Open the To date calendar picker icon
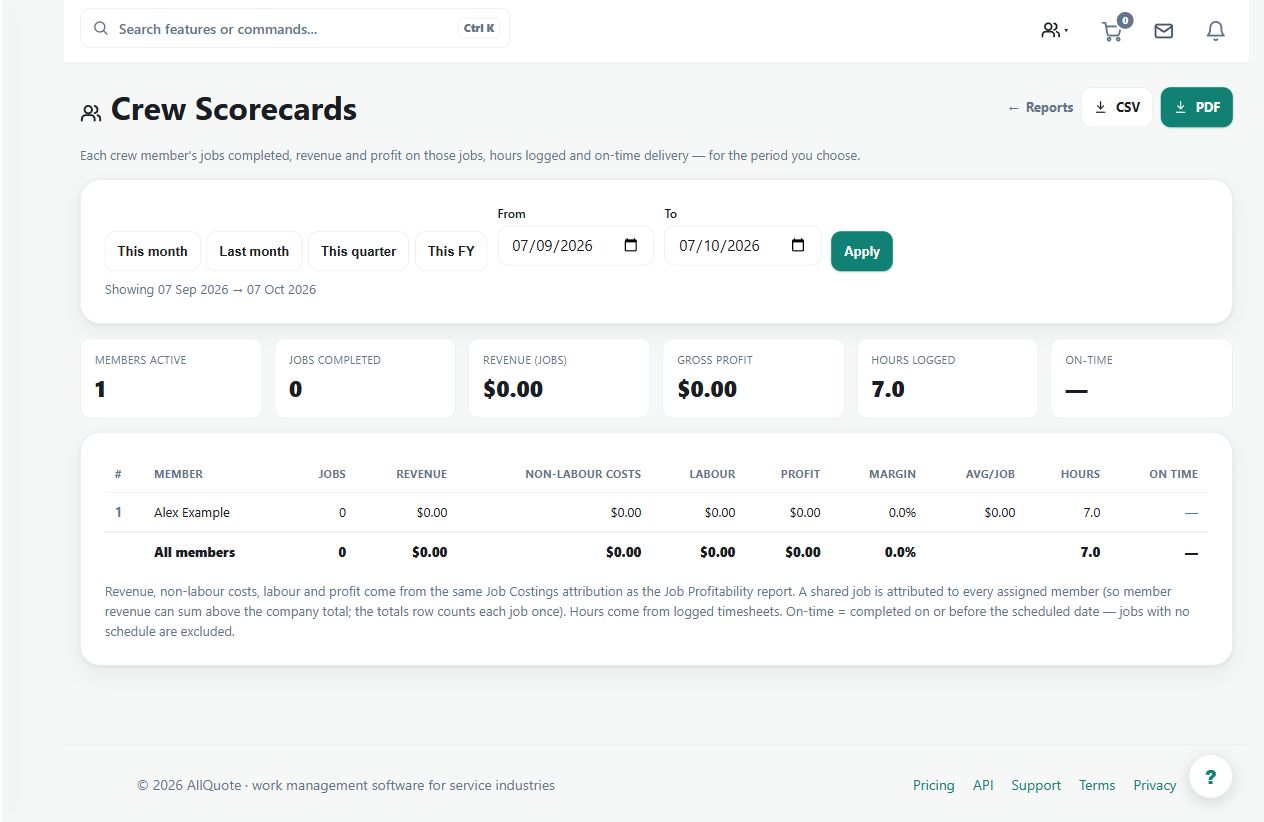 coord(798,245)
